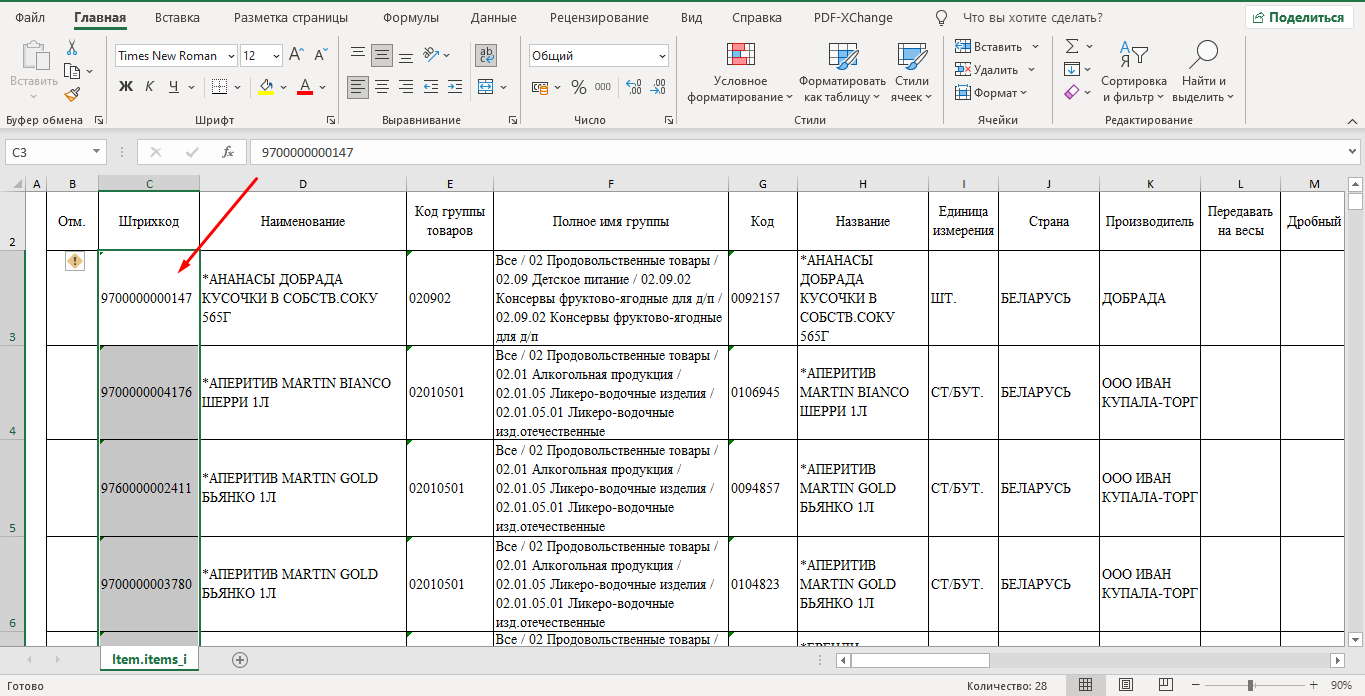Click the error warning icon in cell B3
This screenshot has height=696, width=1365.
[74, 260]
